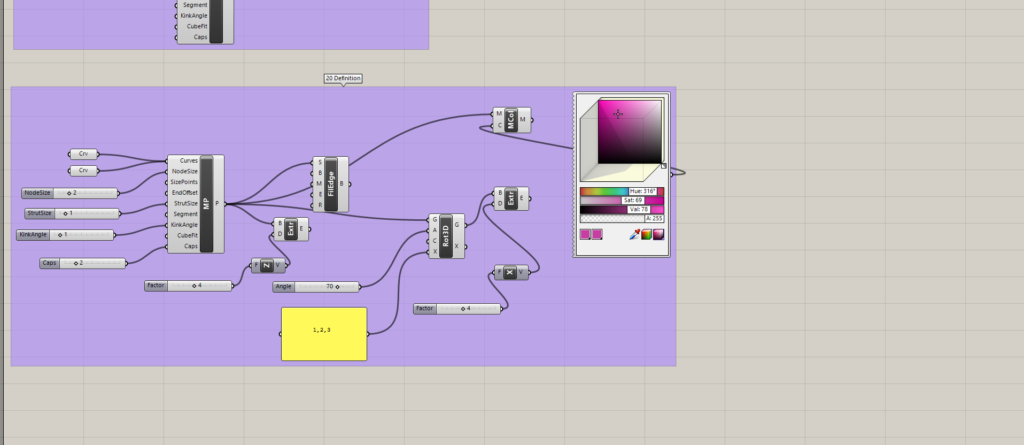This screenshot has height=445, width=1024.
Task: Select the lower Crv parameter
Action: 84,171
